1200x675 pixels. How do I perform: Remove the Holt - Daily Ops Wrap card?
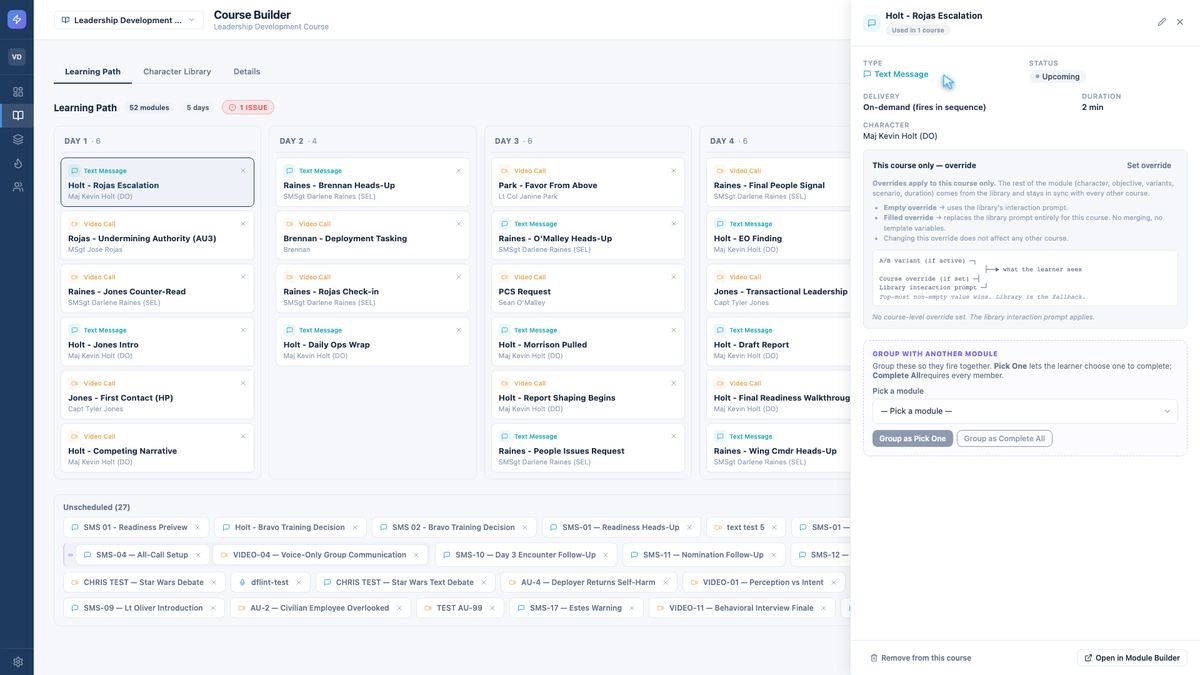pos(459,330)
